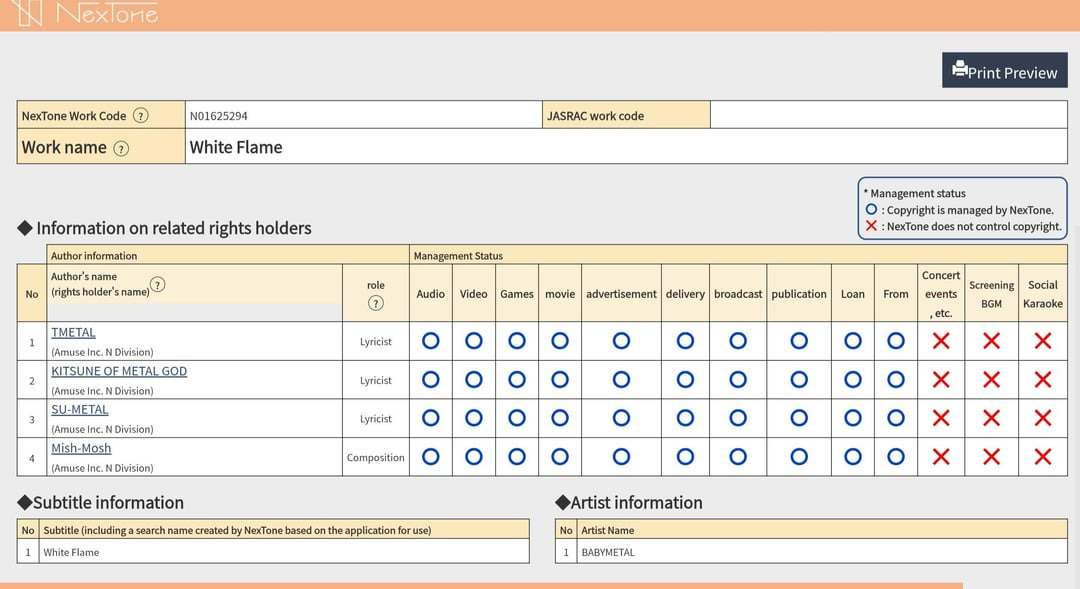Click TMETAL's Social Karaoke red X

[x=1042, y=341]
